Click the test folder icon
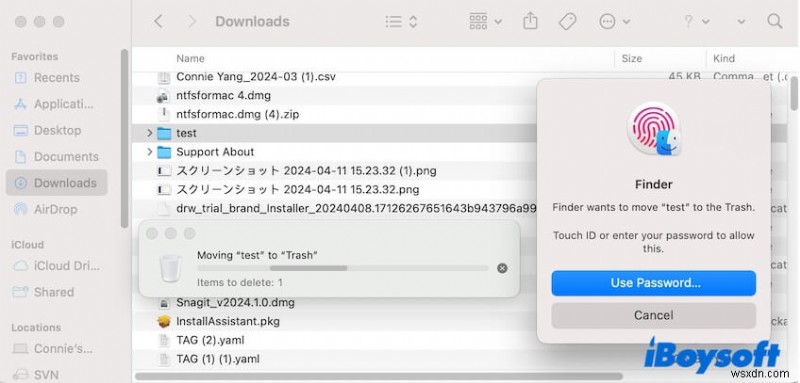This screenshot has width=800, height=383. [x=164, y=133]
